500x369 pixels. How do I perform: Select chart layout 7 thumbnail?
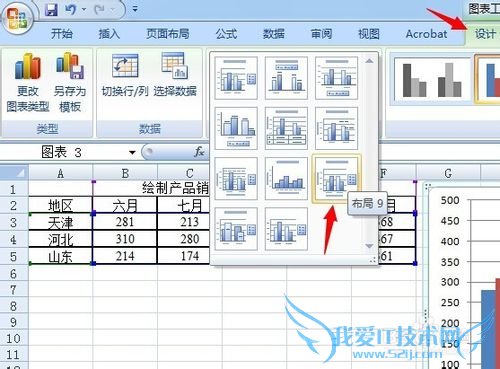(x=236, y=179)
